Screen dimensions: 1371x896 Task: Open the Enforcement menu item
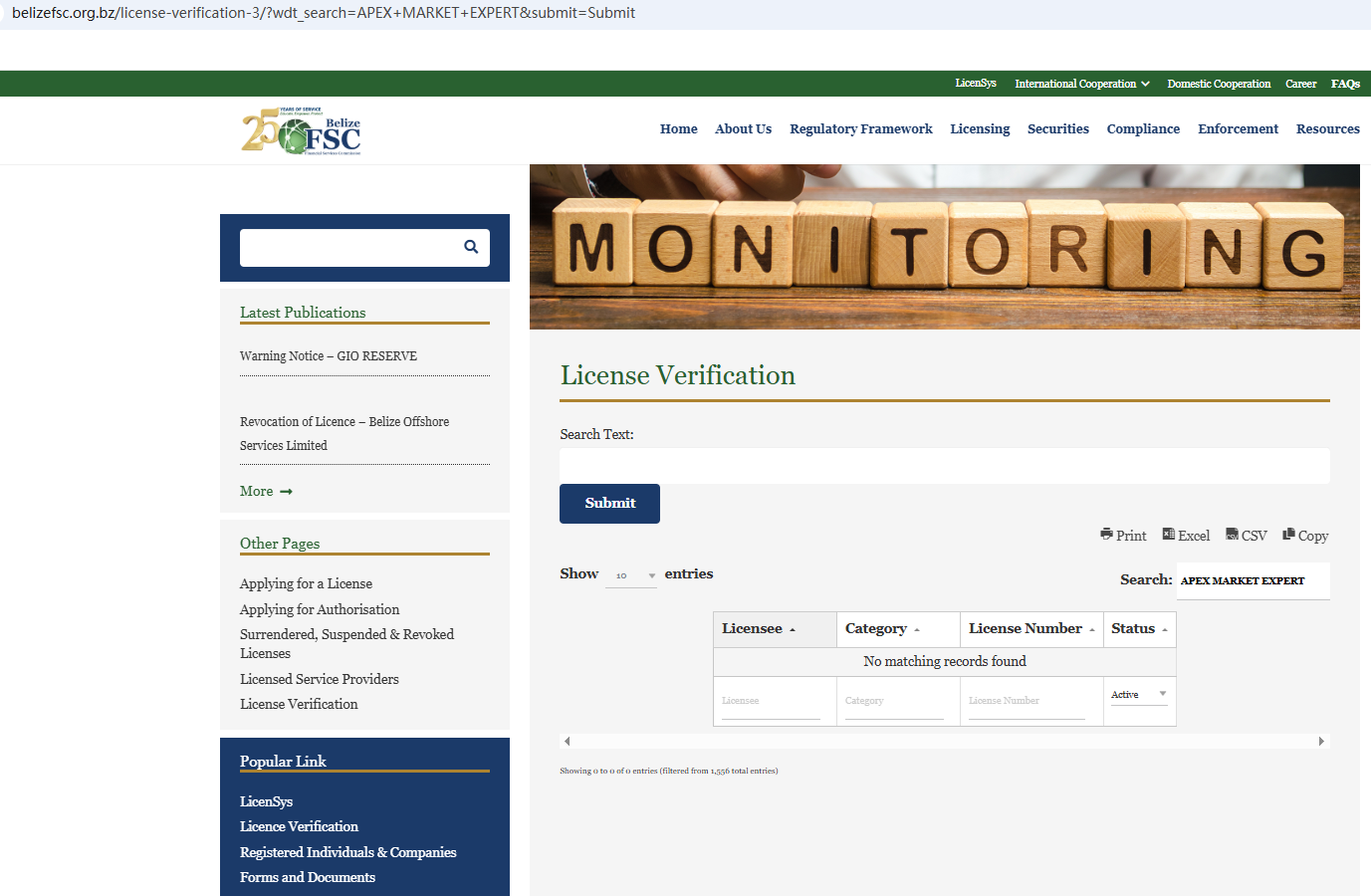[1238, 129]
